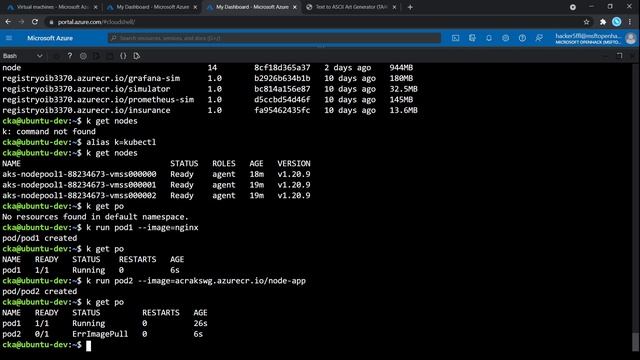This screenshot has height=360, width=640.
Task: Click node name aks-nodepool1-88234673-vmss000001
Action: point(79,185)
